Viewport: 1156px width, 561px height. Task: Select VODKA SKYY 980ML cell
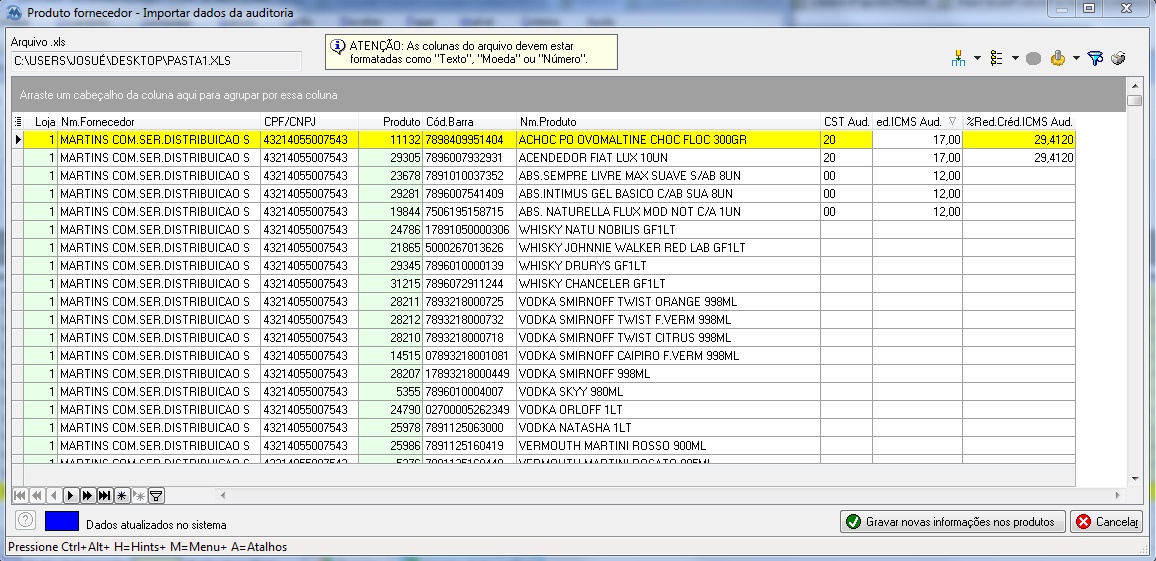tap(668, 391)
